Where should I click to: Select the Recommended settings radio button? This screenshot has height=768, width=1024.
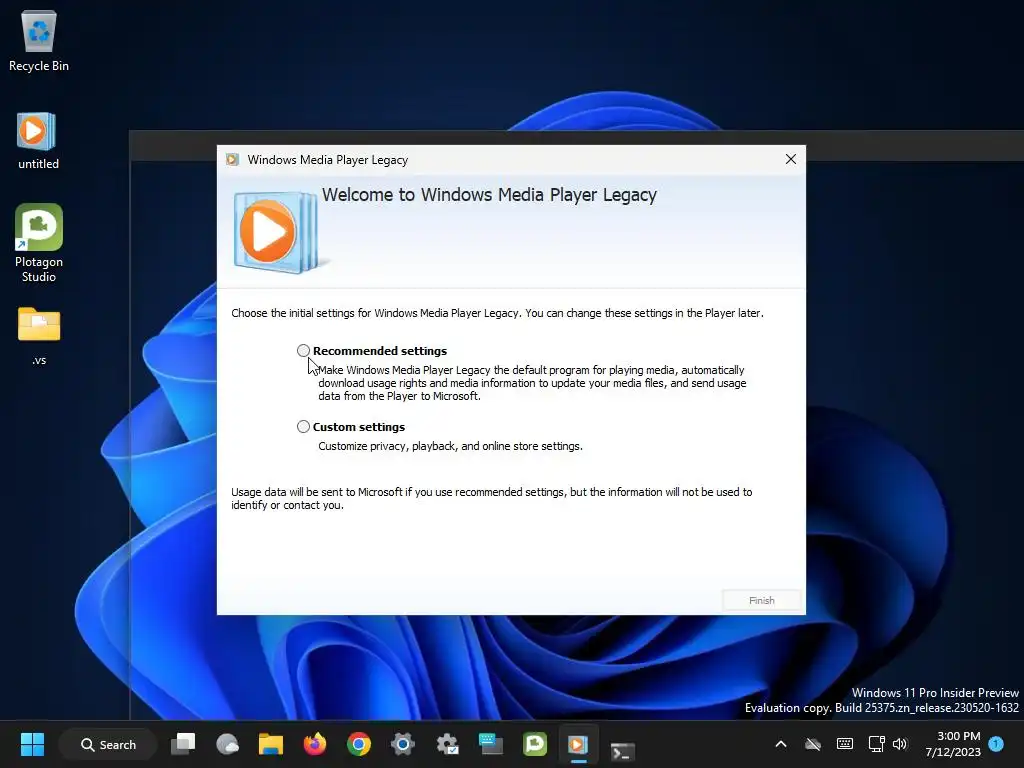pyautogui.click(x=303, y=351)
